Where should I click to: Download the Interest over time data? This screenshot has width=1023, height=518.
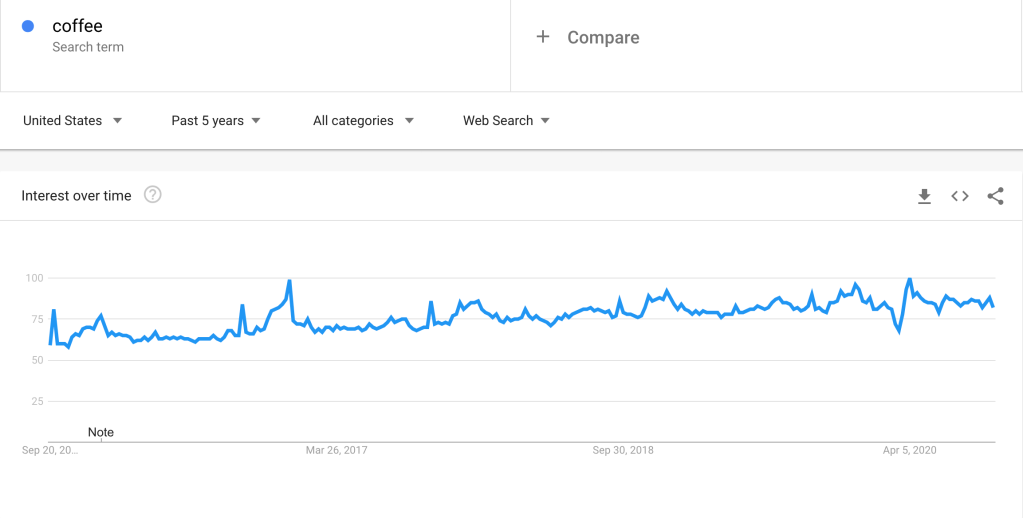[924, 196]
